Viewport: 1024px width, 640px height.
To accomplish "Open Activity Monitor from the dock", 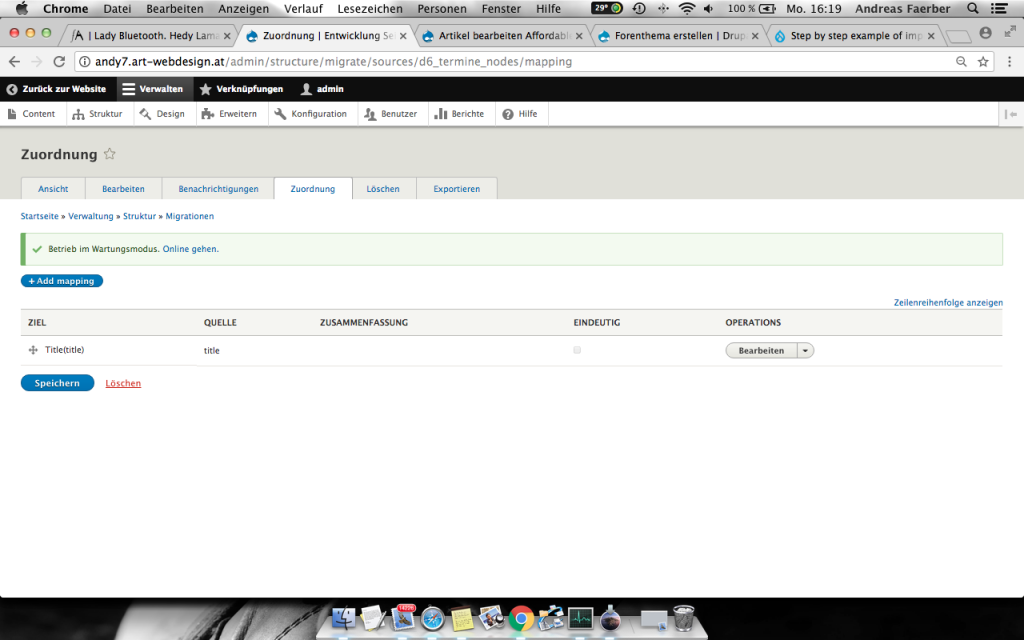I will (580, 619).
